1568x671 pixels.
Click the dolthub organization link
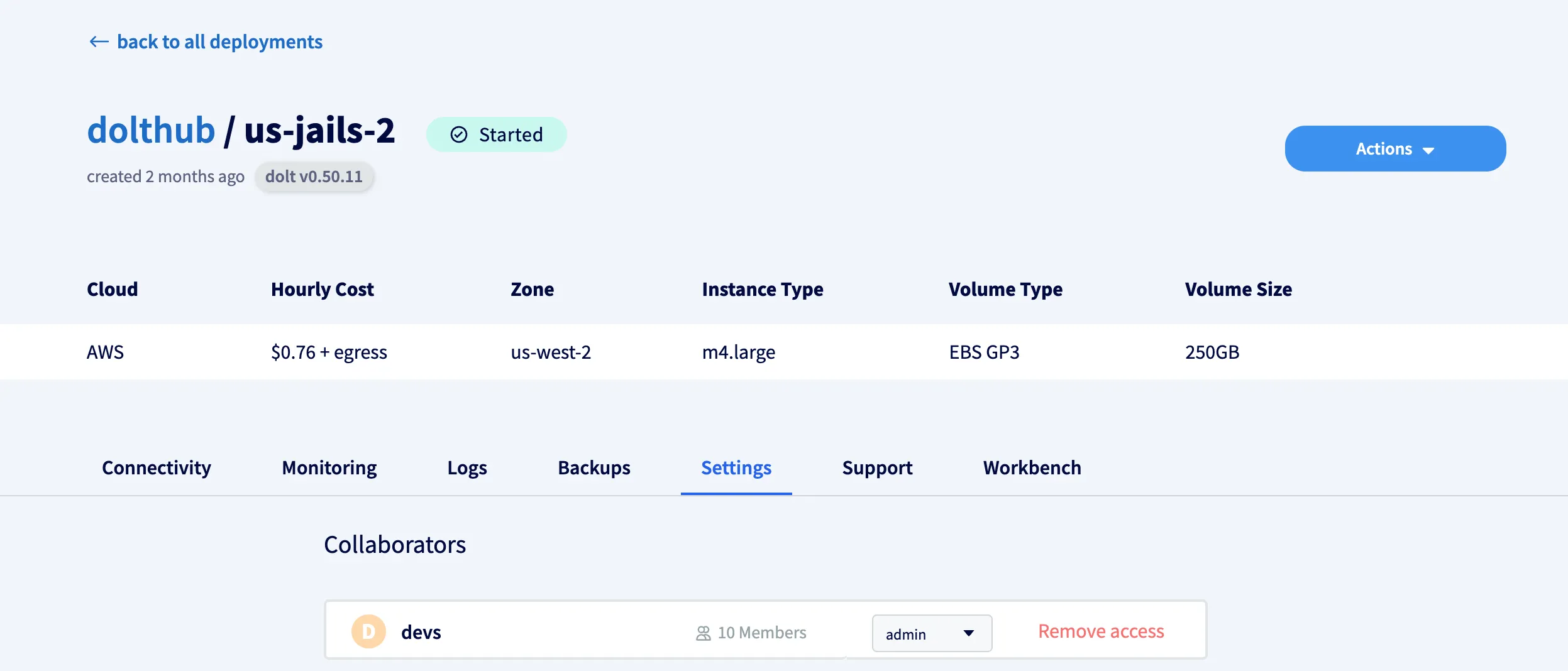(151, 129)
